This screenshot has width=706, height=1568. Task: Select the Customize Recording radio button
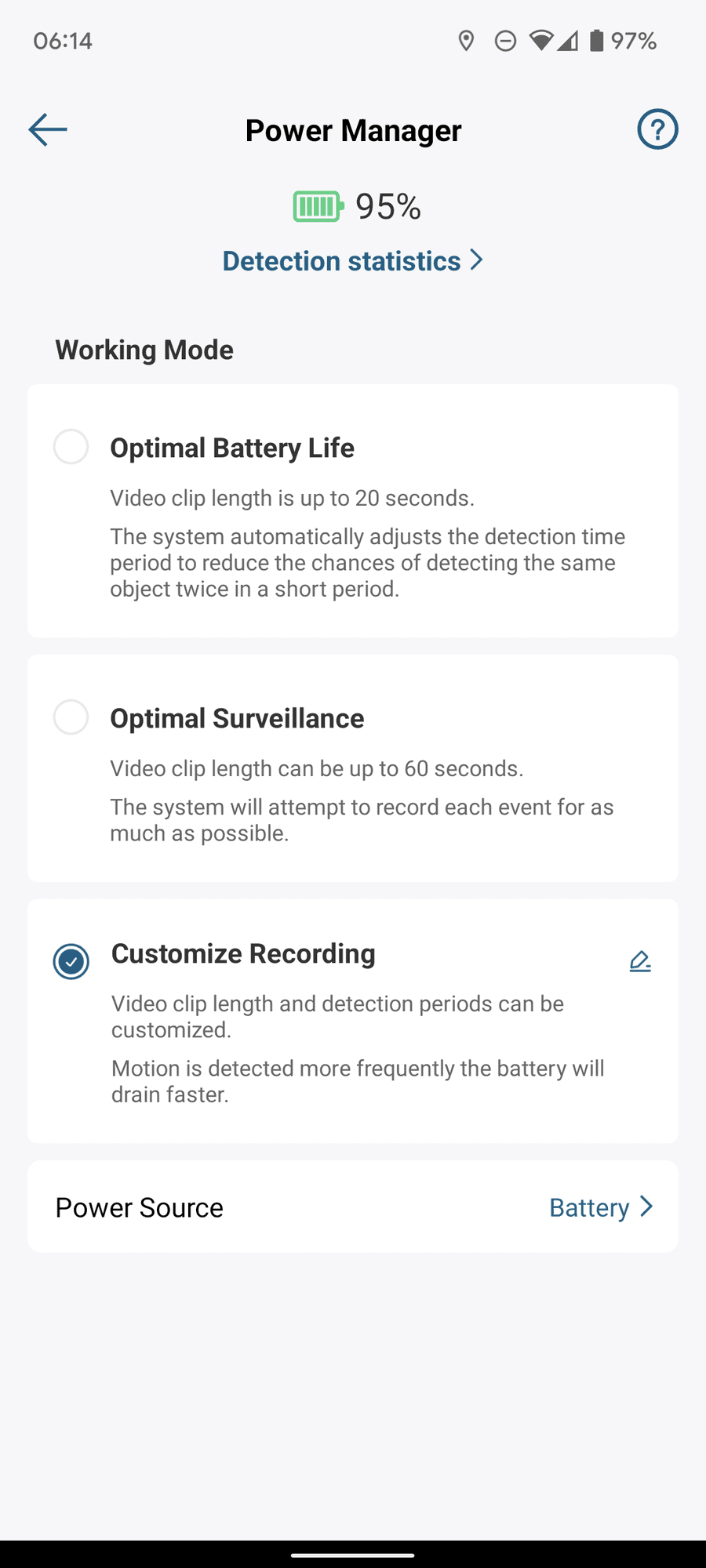click(x=71, y=961)
